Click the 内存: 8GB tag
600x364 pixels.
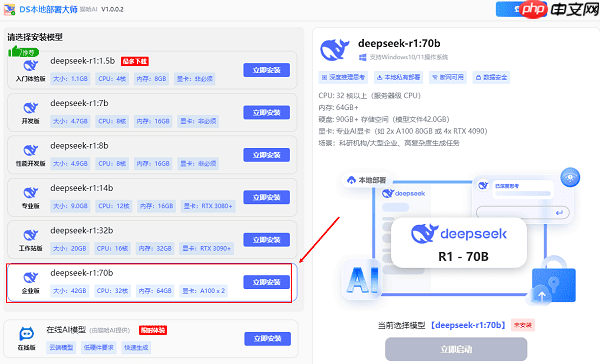pos(152,79)
